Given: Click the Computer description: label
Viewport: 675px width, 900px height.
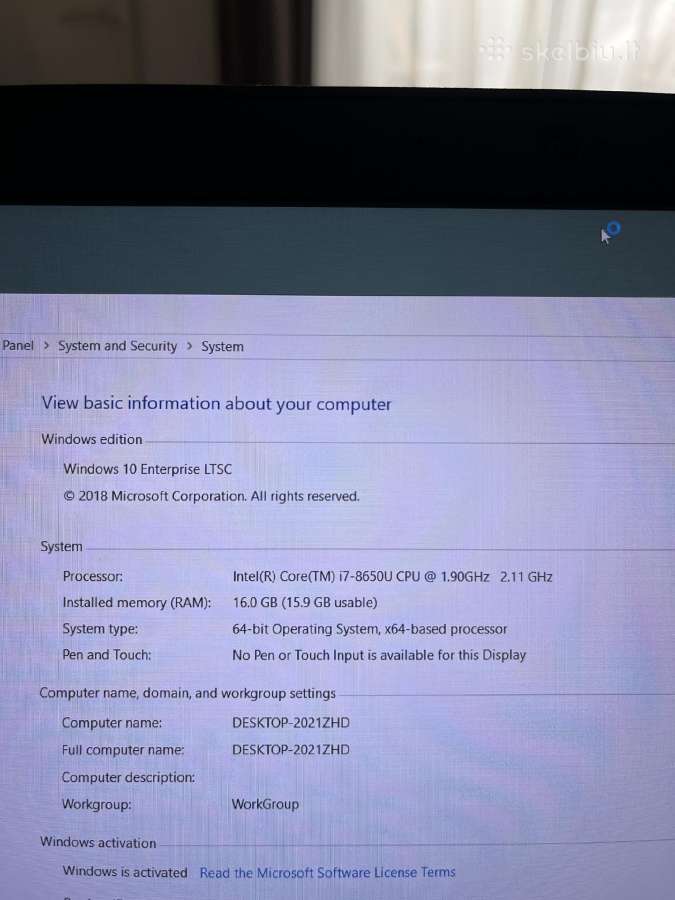Looking at the screenshot, I should 129,777.
